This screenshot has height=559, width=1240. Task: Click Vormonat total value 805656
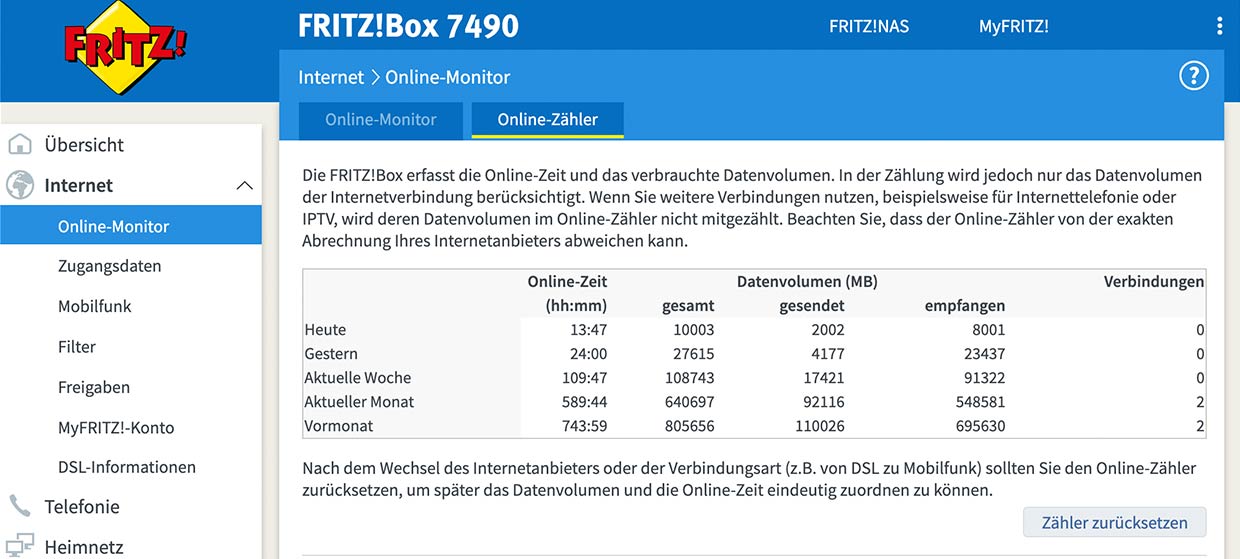(x=690, y=426)
